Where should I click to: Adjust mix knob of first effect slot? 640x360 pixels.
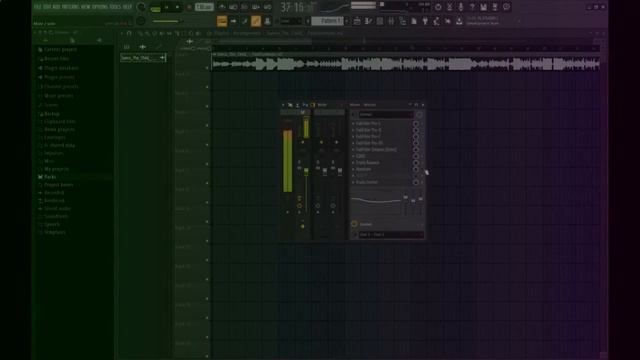coord(416,123)
